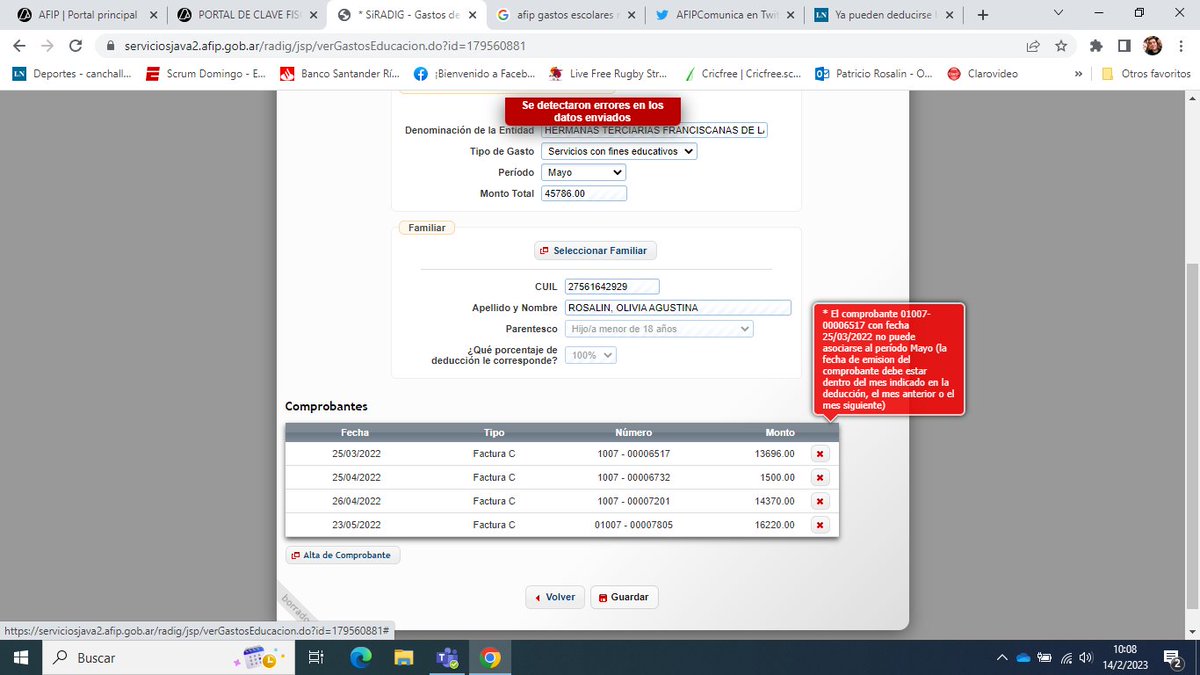Close the SiRADIG tab
The width and height of the screenshot is (1200, 675).
473,15
